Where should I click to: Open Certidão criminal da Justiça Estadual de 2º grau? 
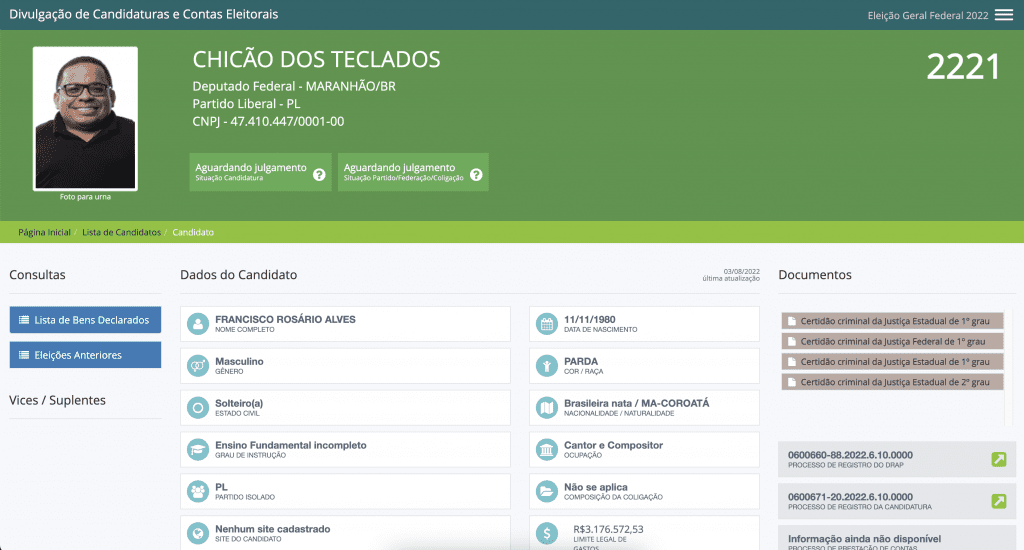click(893, 382)
